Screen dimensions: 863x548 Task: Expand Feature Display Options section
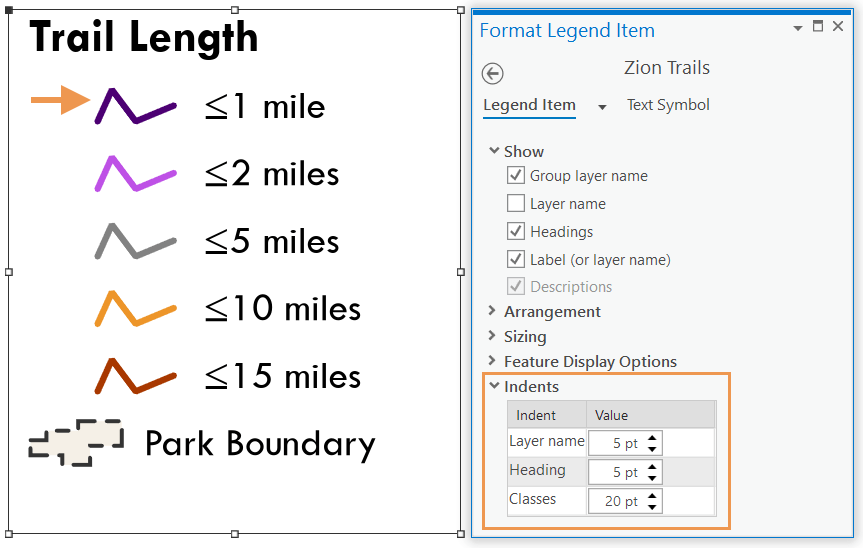(492, 361)
